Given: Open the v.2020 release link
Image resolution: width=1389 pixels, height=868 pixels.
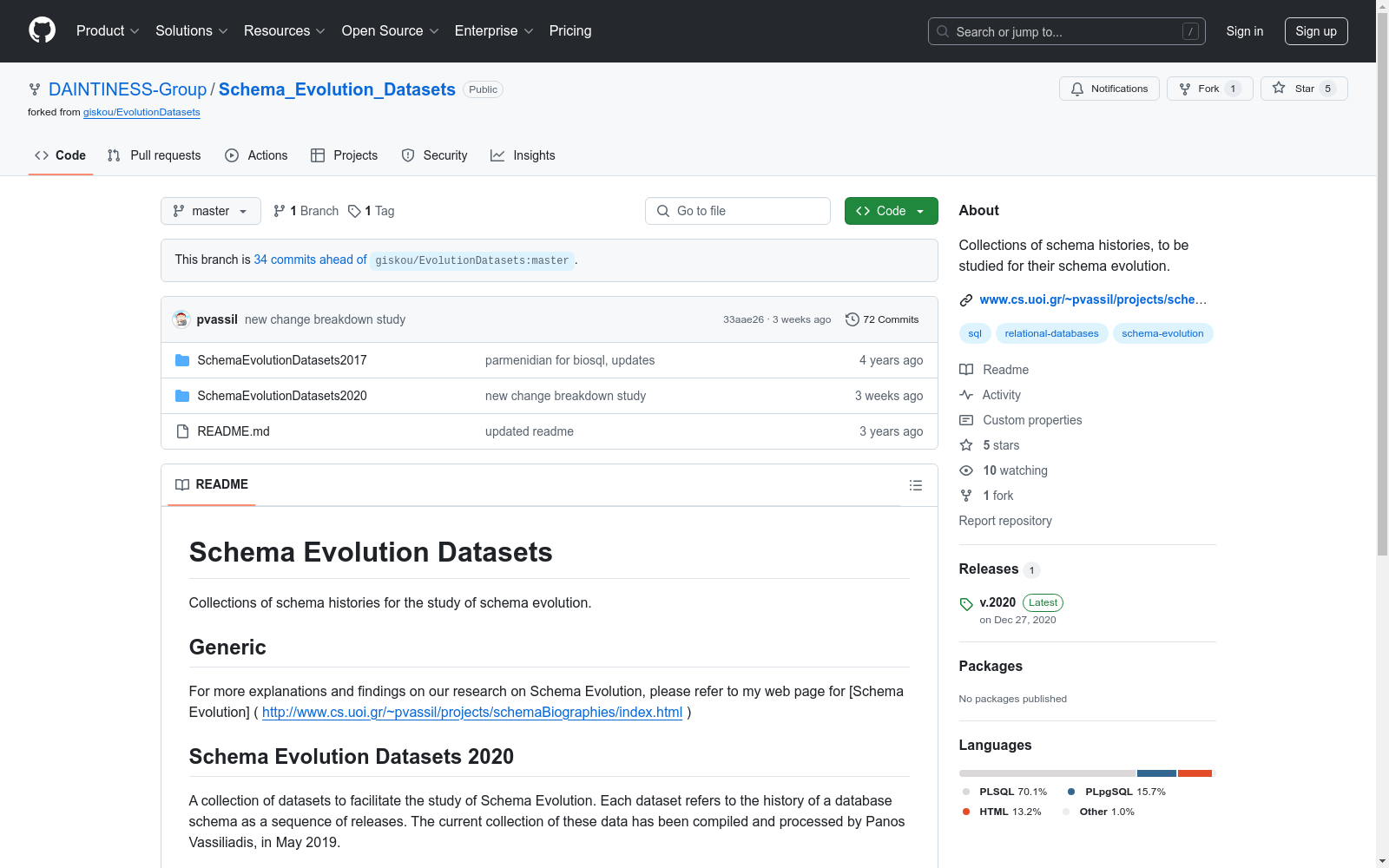Looking at the screenshot, I should click(x=997, y=602).
